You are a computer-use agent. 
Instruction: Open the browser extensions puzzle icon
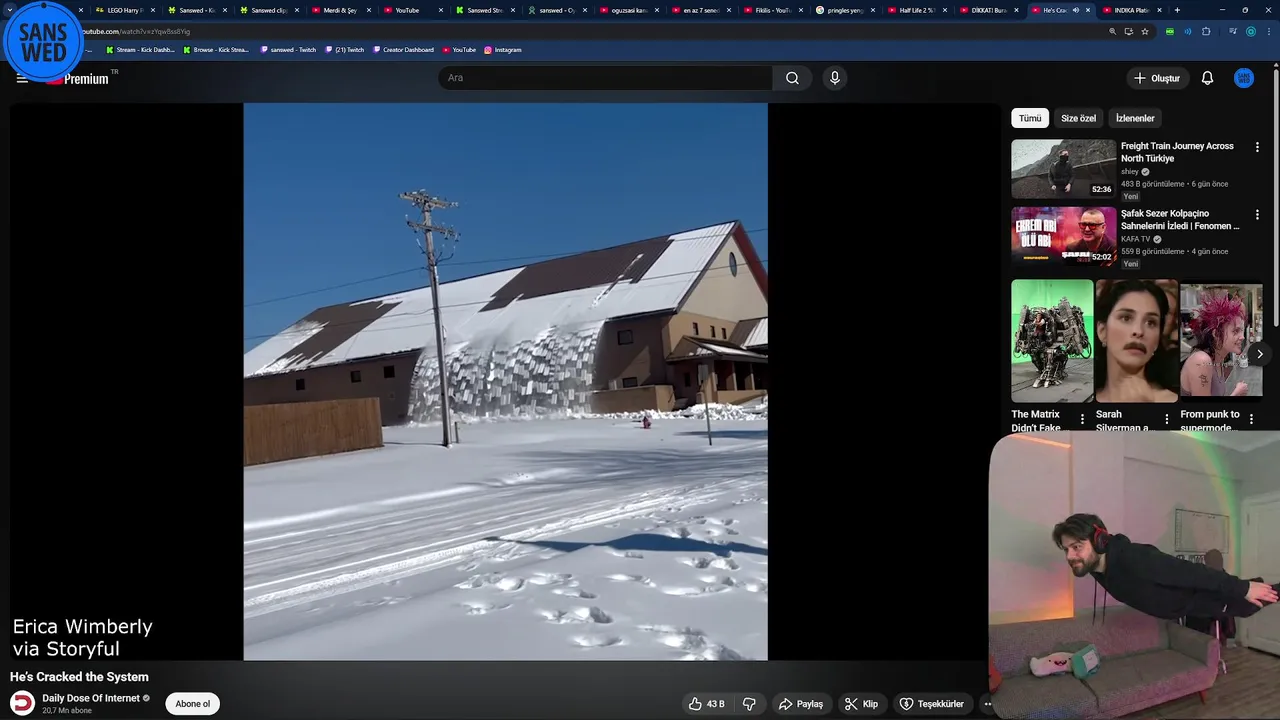pos(1206,31)
